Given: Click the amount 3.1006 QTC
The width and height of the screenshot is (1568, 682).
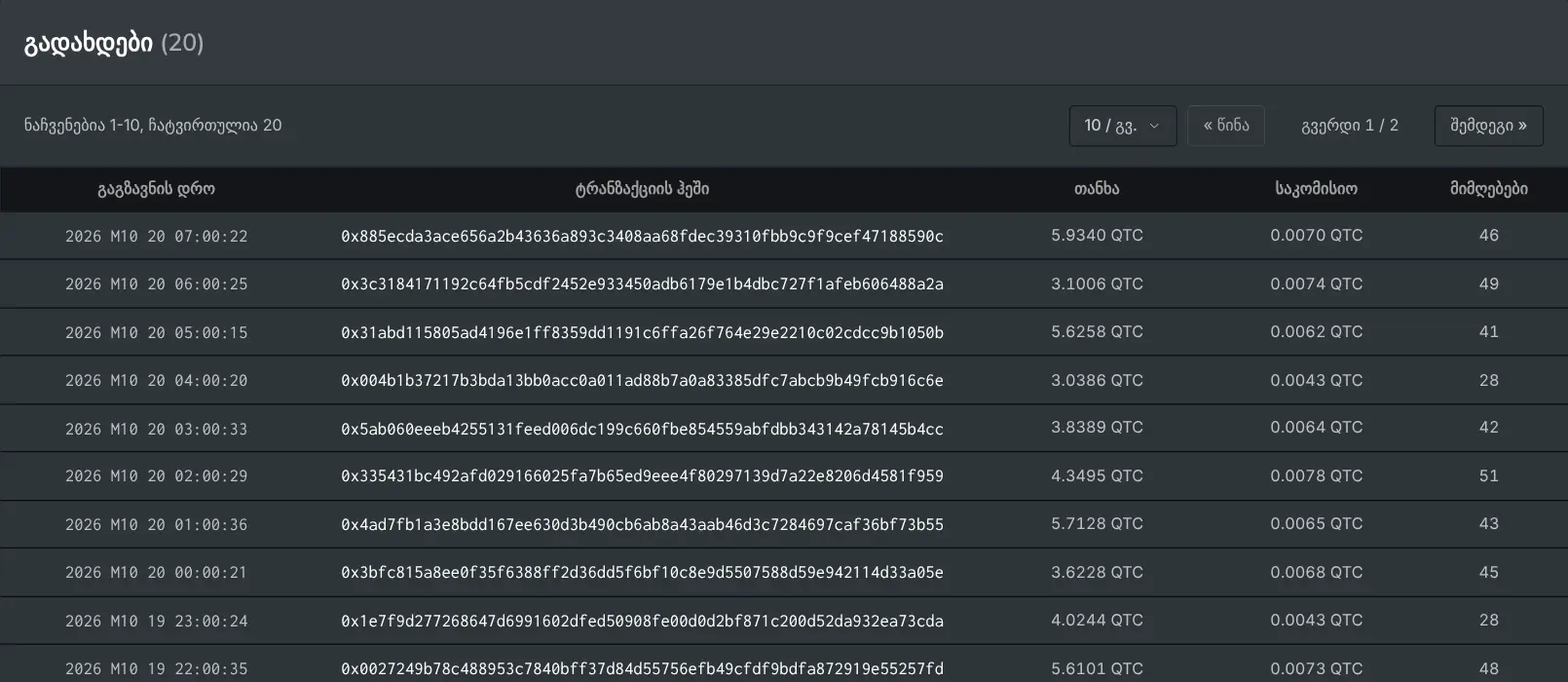Looking at the screenshot, I should coord(1097,284).
